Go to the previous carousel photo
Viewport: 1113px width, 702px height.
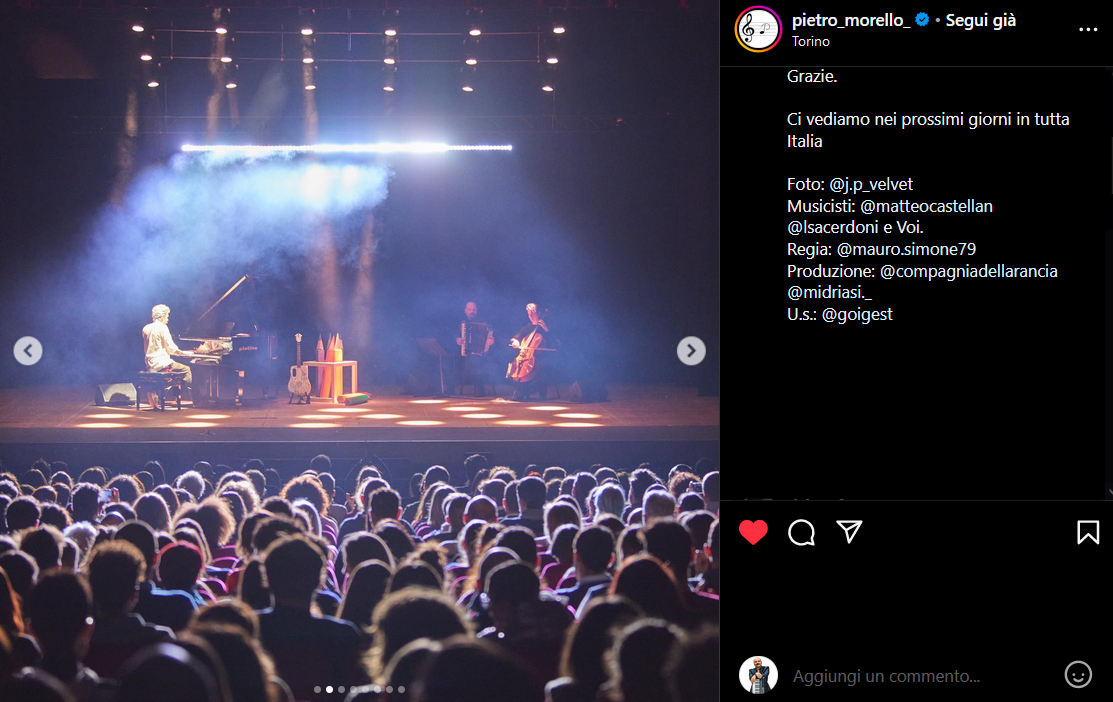28,351
